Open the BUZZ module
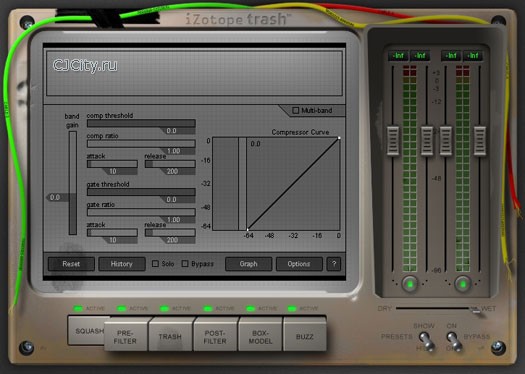The width and height of the screenshot is (525, 374). click(x=304, y=336)
